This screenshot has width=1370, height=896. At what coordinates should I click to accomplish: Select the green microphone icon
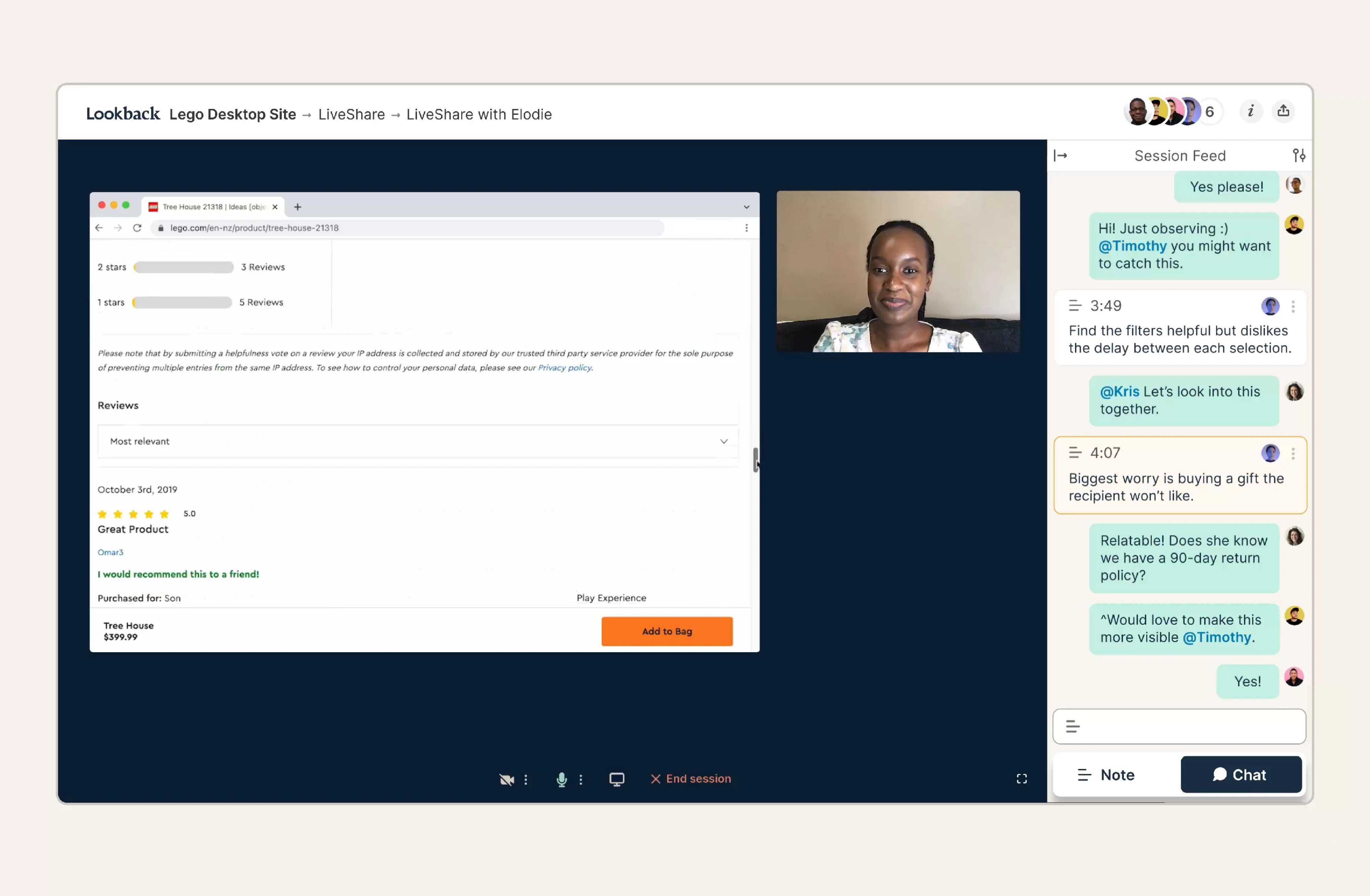(x=561, y=779)
